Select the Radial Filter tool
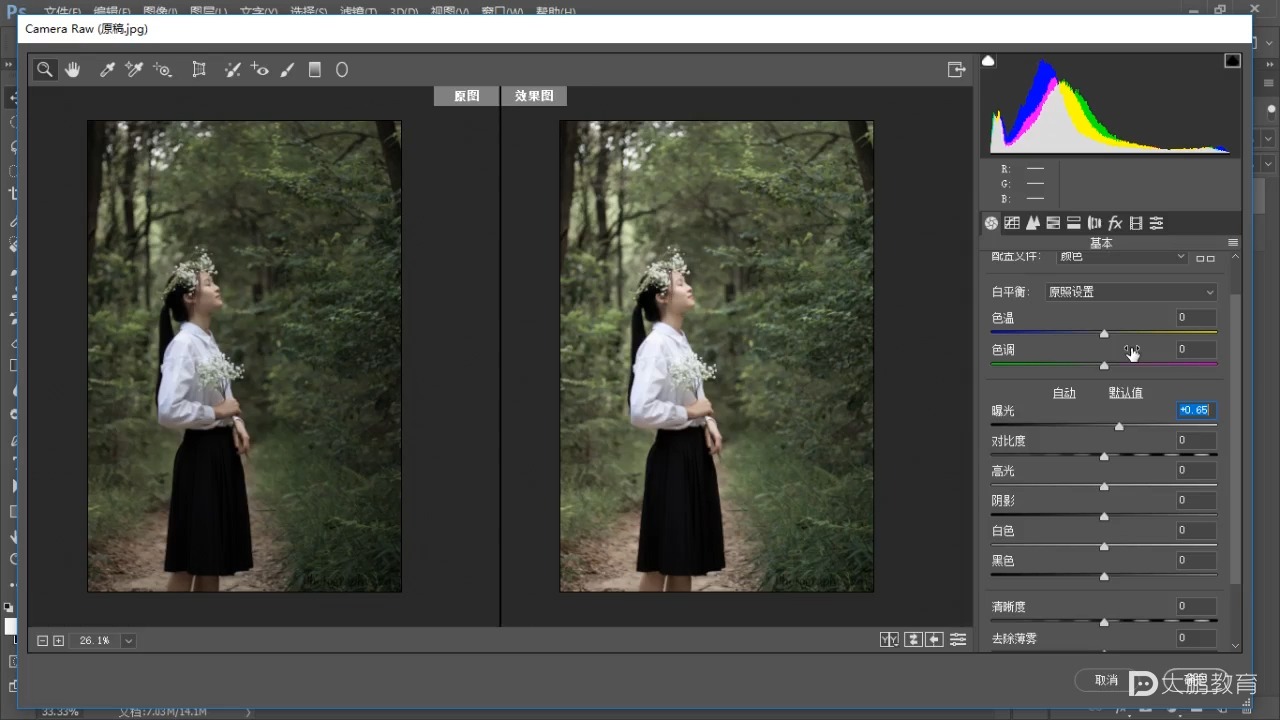 [x=342, y=70]
